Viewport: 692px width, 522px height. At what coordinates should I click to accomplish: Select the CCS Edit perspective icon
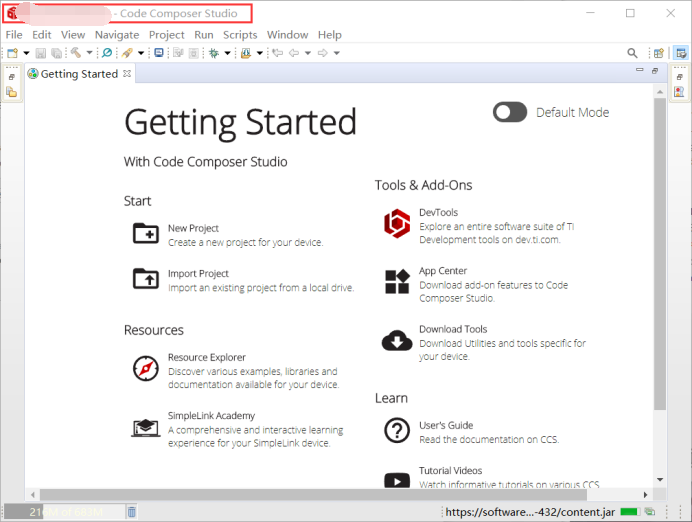tap(681, 53)
